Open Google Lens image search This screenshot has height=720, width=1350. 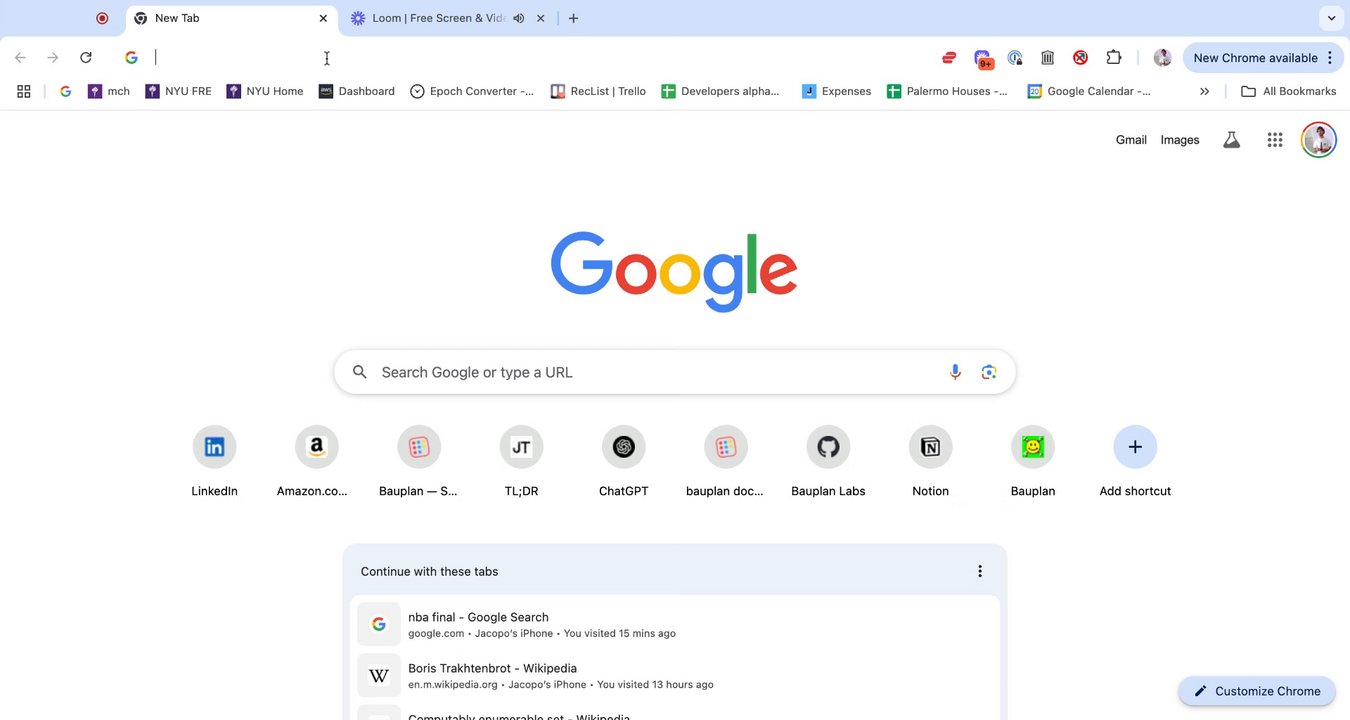coord(989,372)
